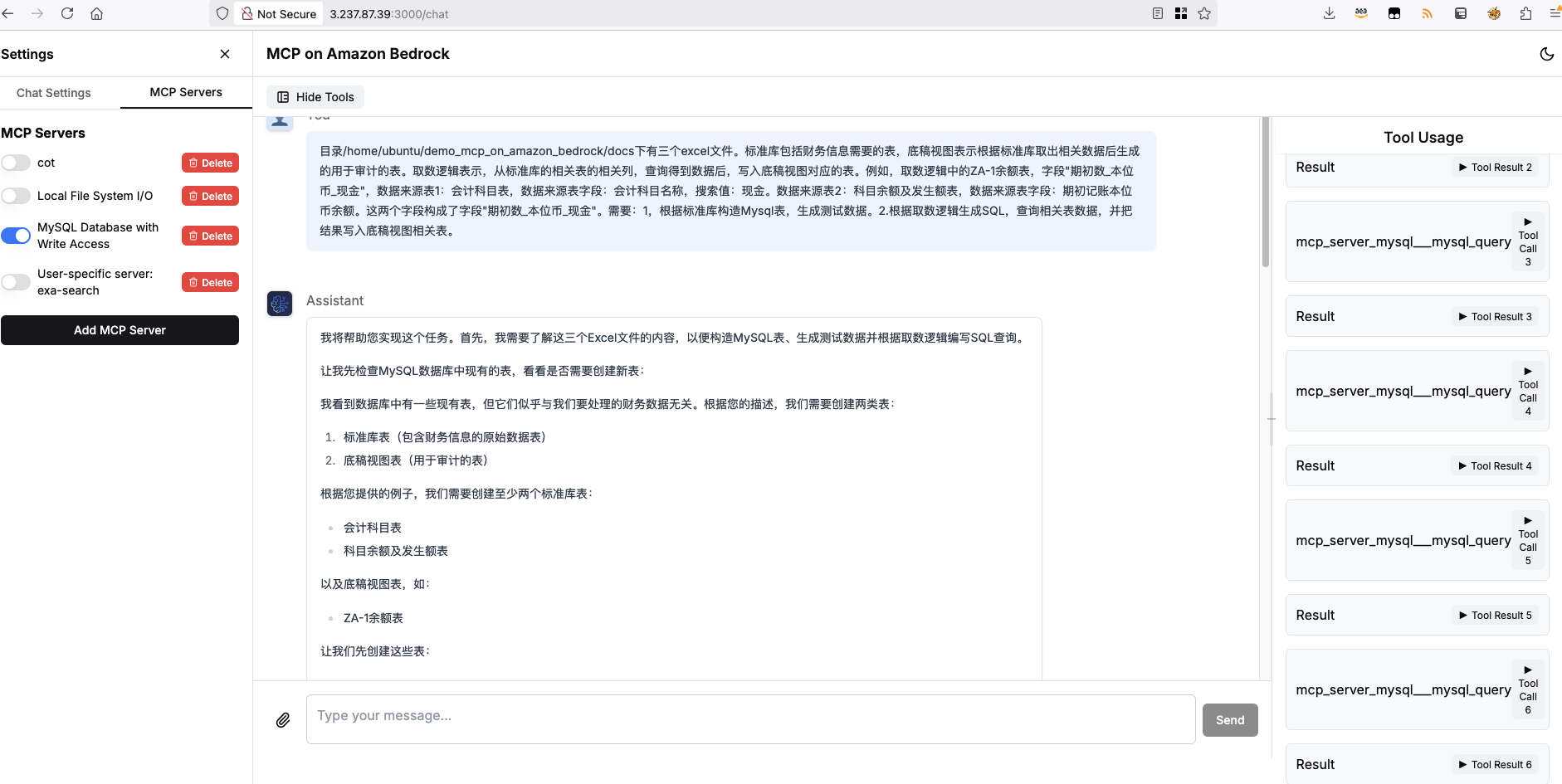Expand Tool Result 2

[x=1496, y=168]
